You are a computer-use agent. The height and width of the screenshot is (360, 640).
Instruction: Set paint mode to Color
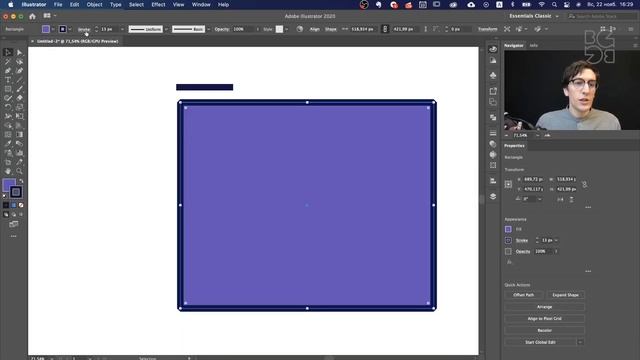[x=6, y=205]
